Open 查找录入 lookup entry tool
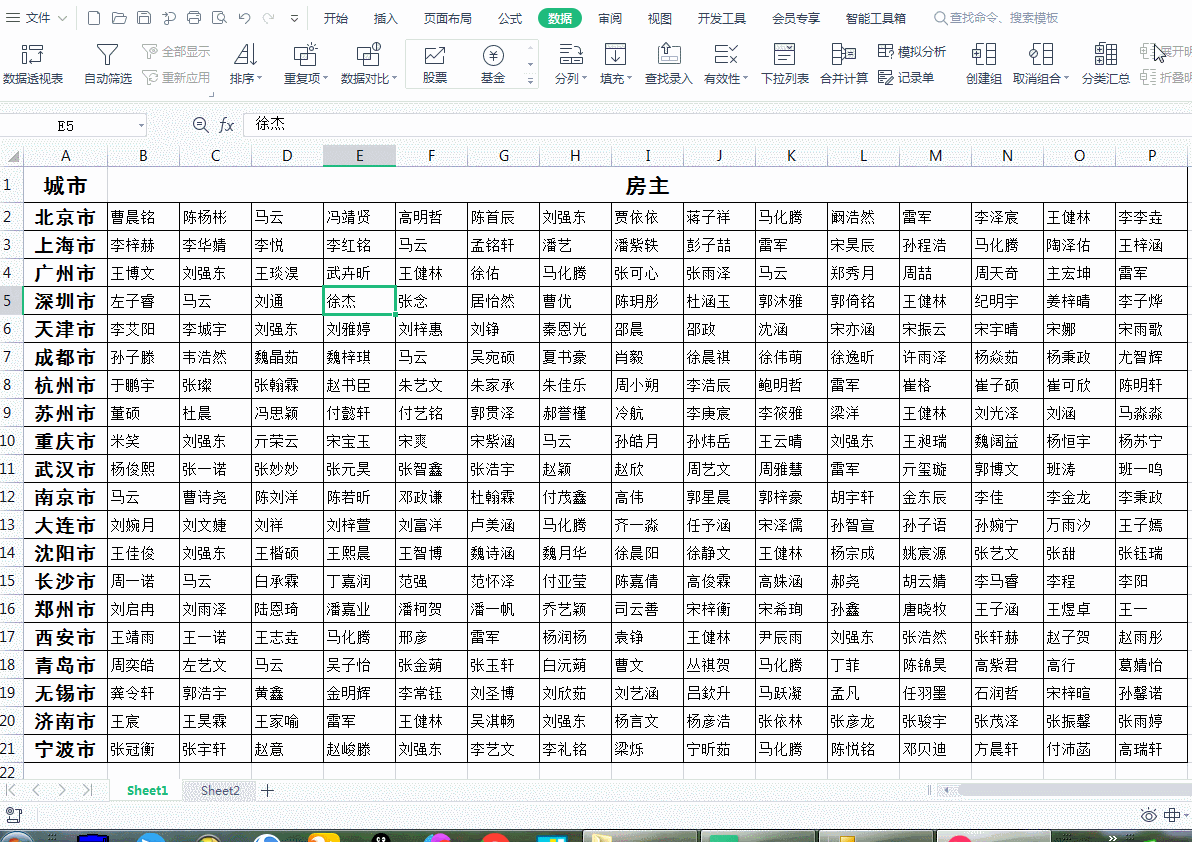The width and height of the screenshot is (1192, 842). click(668, 64)
